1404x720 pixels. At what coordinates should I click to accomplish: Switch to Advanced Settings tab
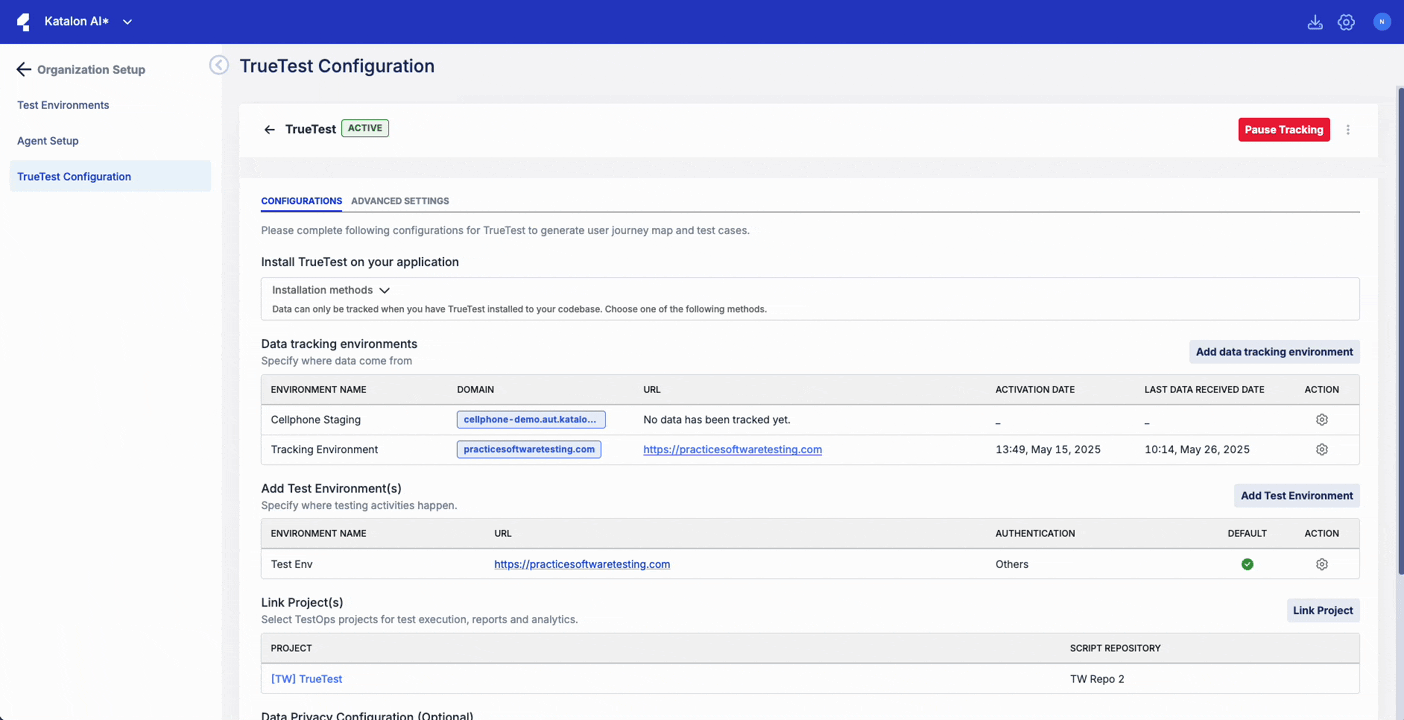400,201
